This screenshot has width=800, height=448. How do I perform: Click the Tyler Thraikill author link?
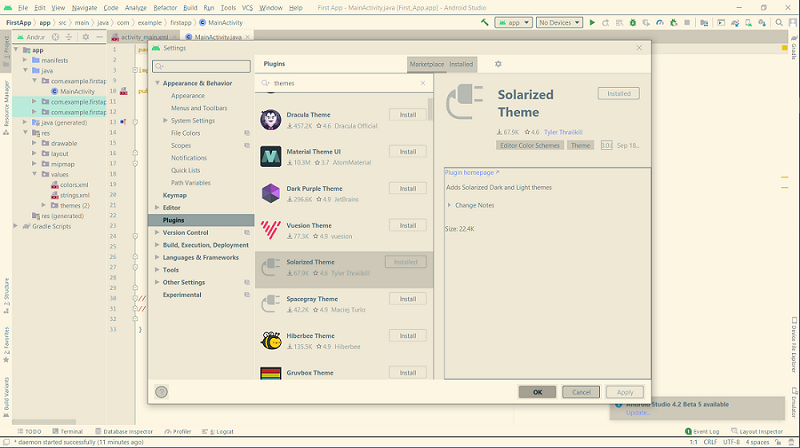pos(563,132)
